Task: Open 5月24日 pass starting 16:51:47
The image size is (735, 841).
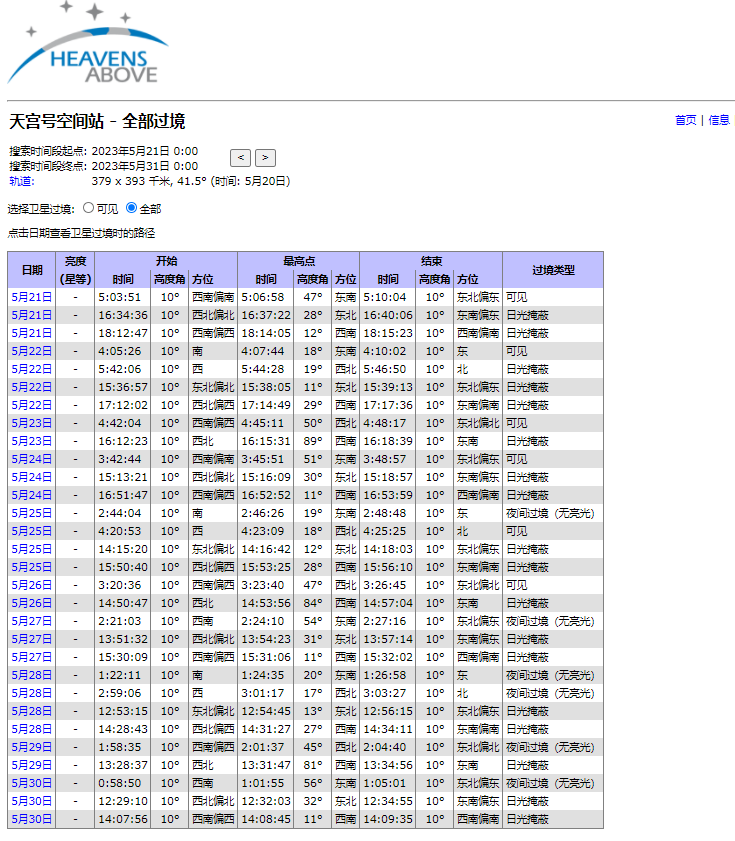Action: tap(32, 495)
